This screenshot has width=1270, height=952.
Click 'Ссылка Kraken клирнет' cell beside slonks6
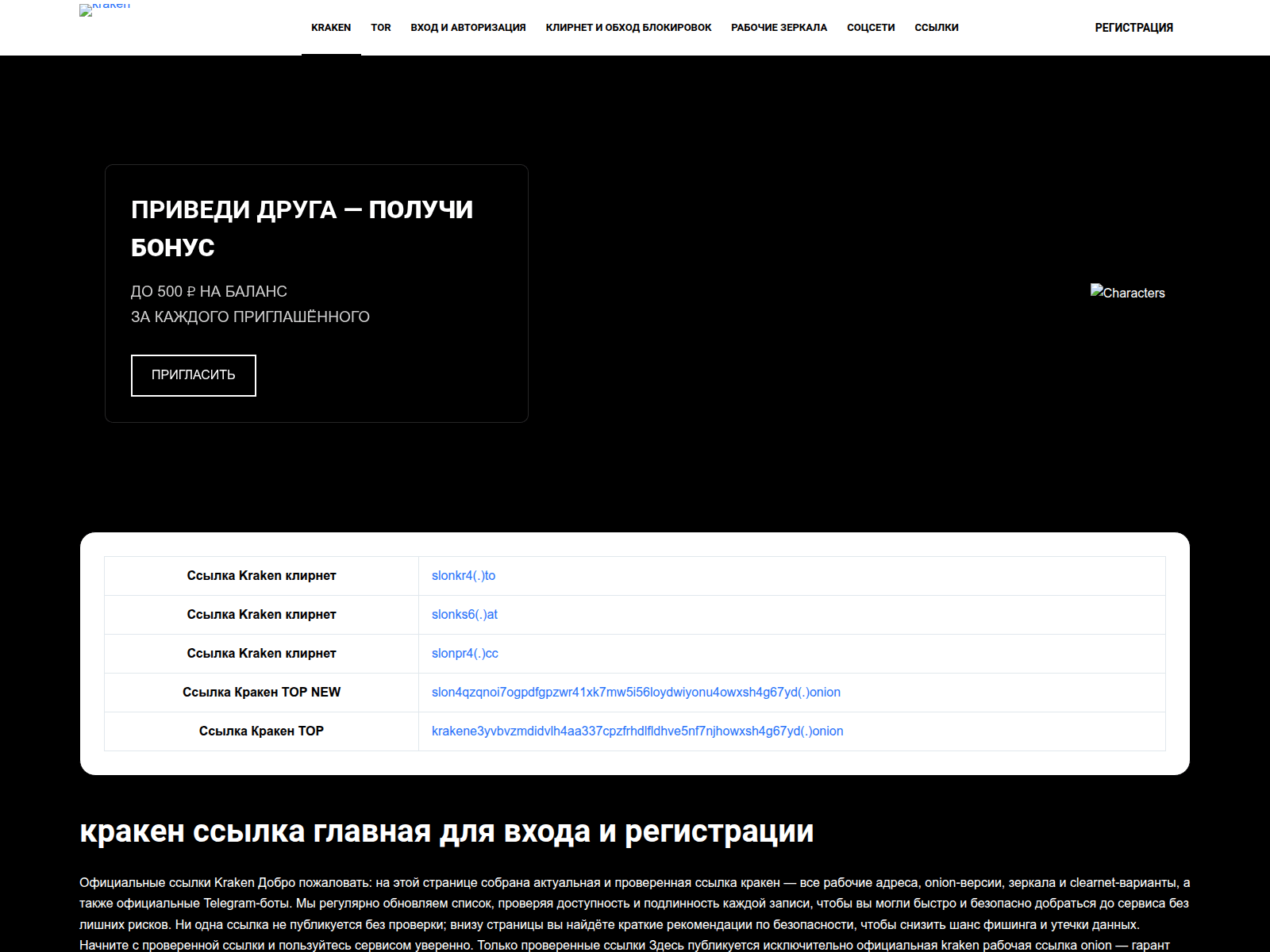262,615
